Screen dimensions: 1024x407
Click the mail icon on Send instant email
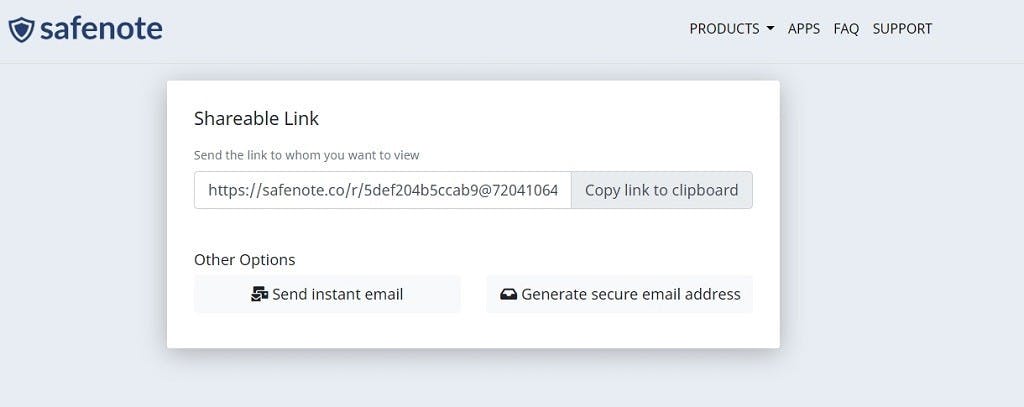259,294
